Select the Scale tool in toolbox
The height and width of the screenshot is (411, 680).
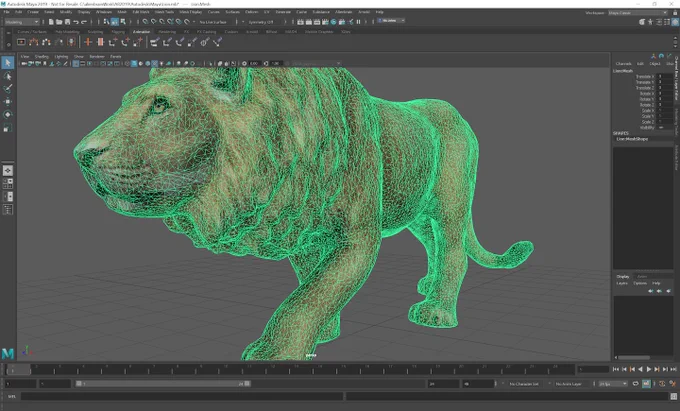coord(7,128)
